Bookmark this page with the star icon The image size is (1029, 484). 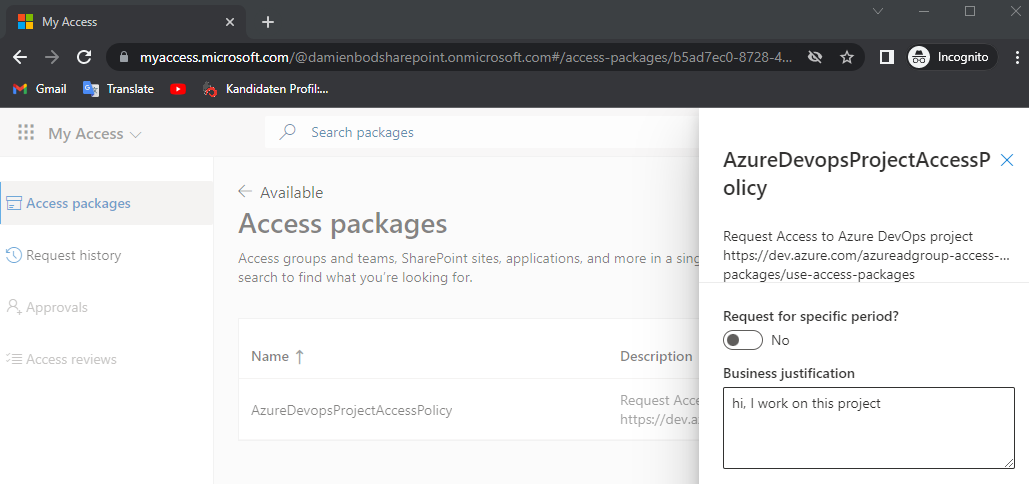(847, 57)
